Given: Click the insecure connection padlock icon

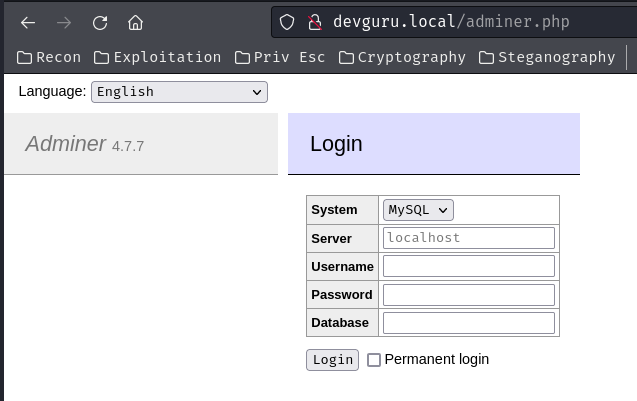Looking at the screenshot, I should (314, 22).
